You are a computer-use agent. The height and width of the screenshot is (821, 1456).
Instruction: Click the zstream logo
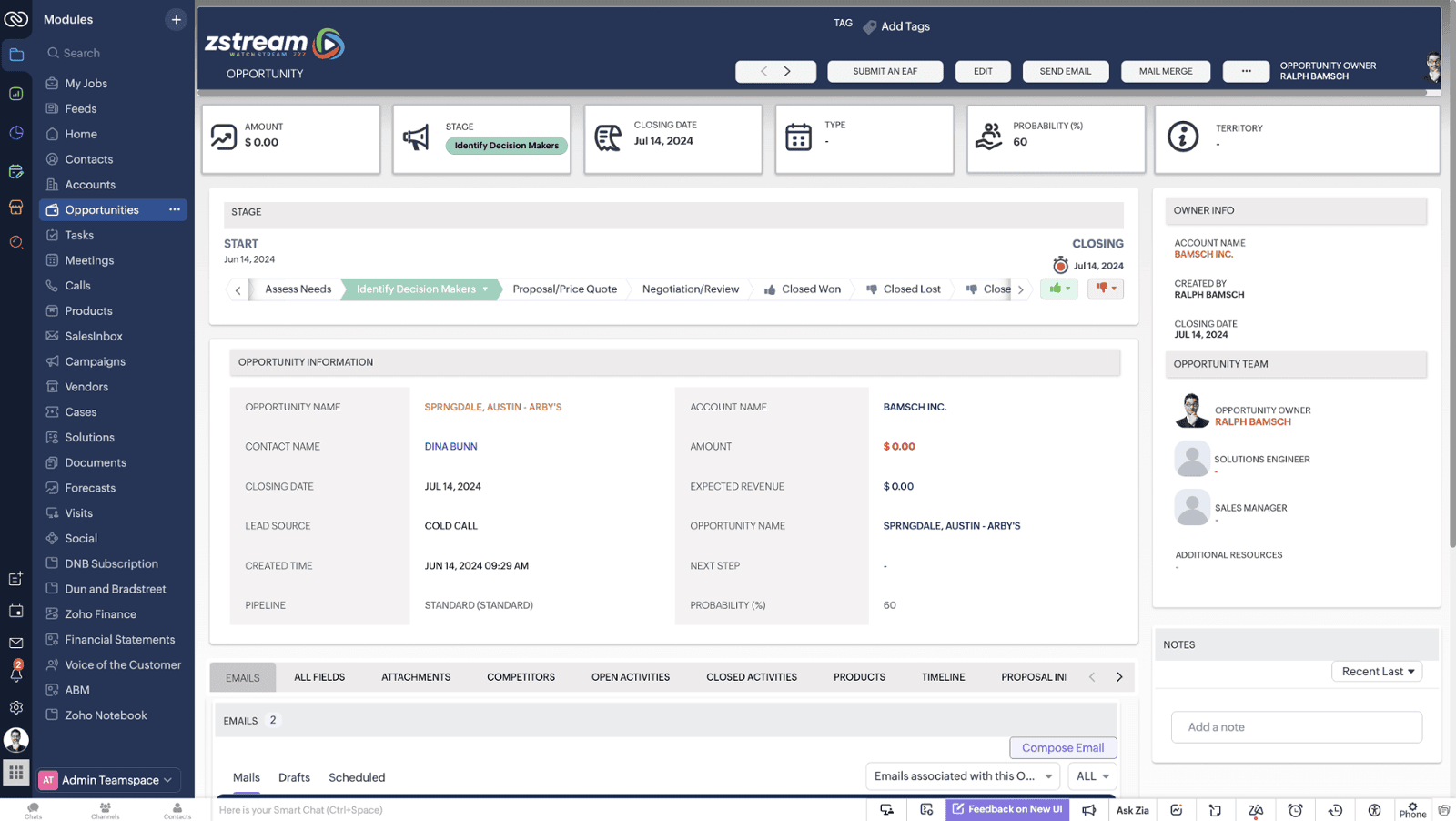pyautogui.click(x=275, y=43)
